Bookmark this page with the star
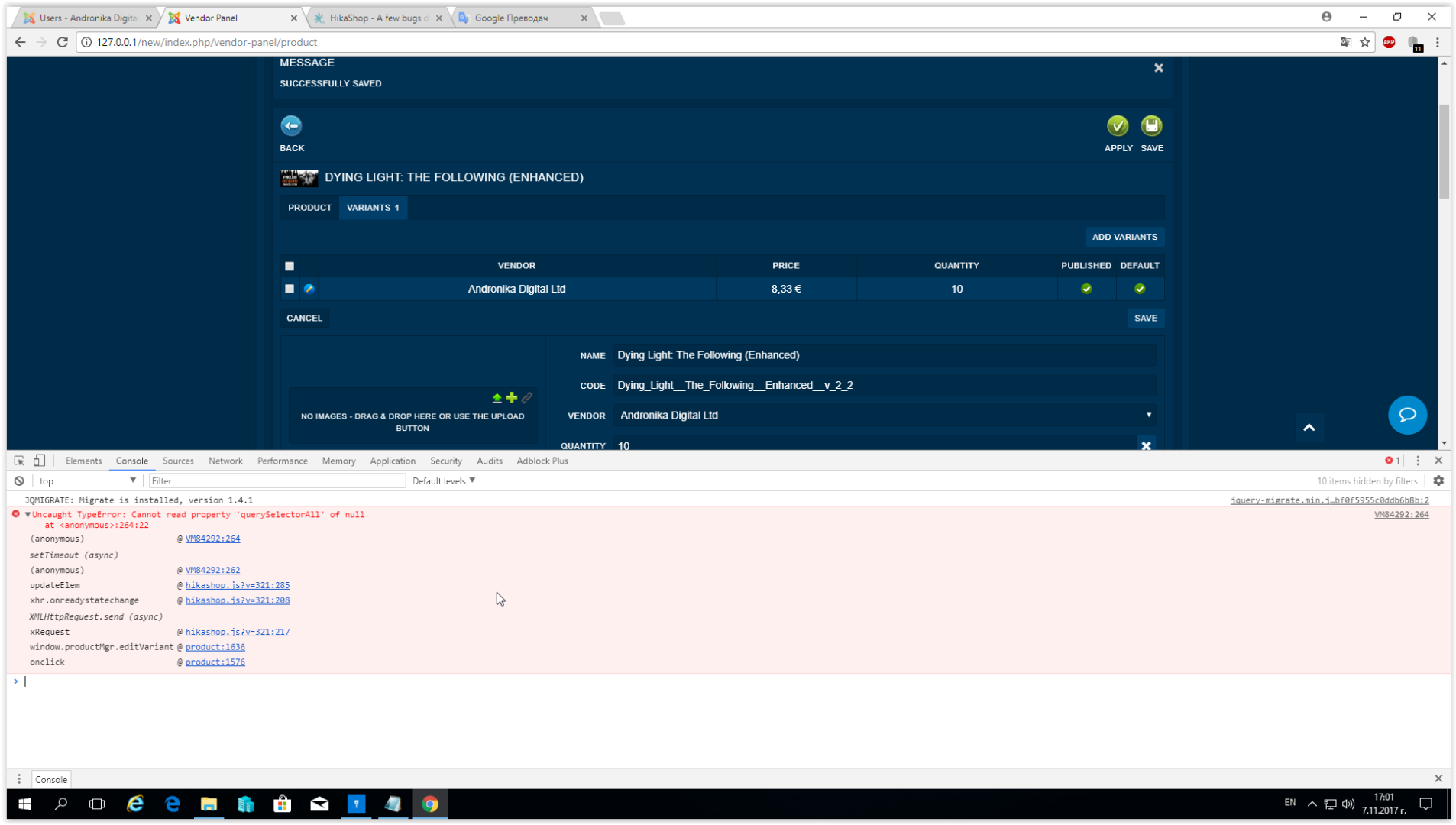Image resolution: width=1456 pixels, height=825 pixels. [x=1365, y=42]
